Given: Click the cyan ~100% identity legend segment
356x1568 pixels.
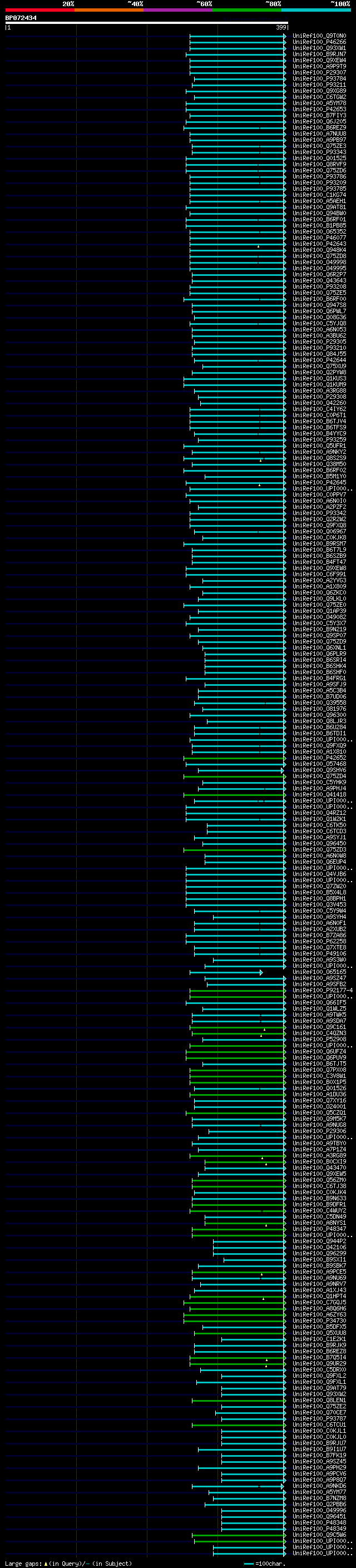Looking at the screenshot, I should pos(316,11).
